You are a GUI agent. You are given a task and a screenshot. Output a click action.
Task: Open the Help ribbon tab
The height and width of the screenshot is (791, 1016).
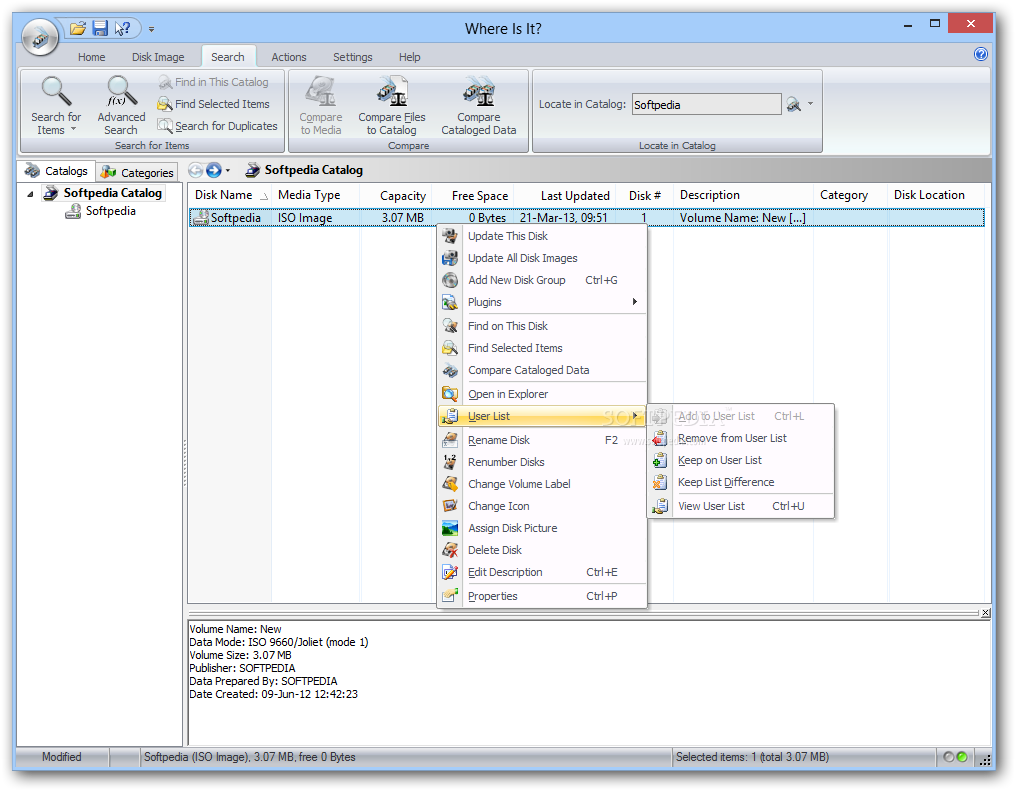[409, 57]
